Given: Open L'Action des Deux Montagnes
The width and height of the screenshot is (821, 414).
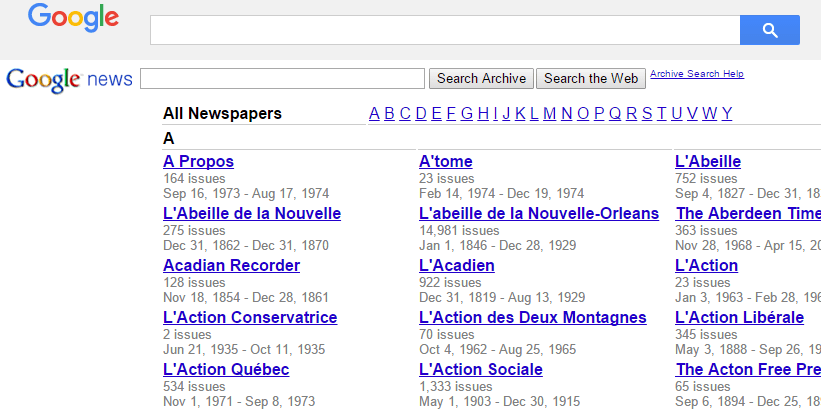Looking at the screenshot, I should click(532, 317).
